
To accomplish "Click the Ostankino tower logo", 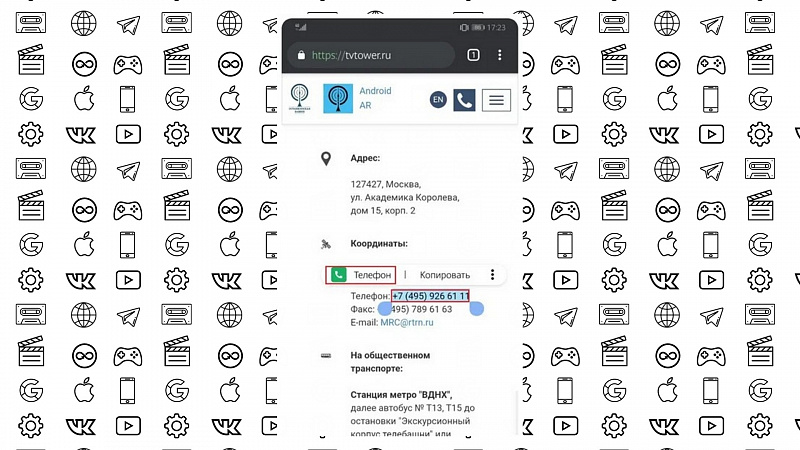I will pos(299,98).
